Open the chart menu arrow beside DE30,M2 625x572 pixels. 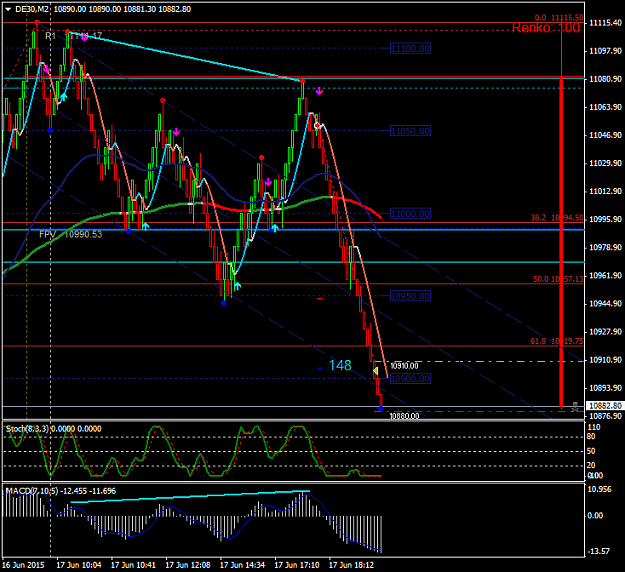pos(8,9)
